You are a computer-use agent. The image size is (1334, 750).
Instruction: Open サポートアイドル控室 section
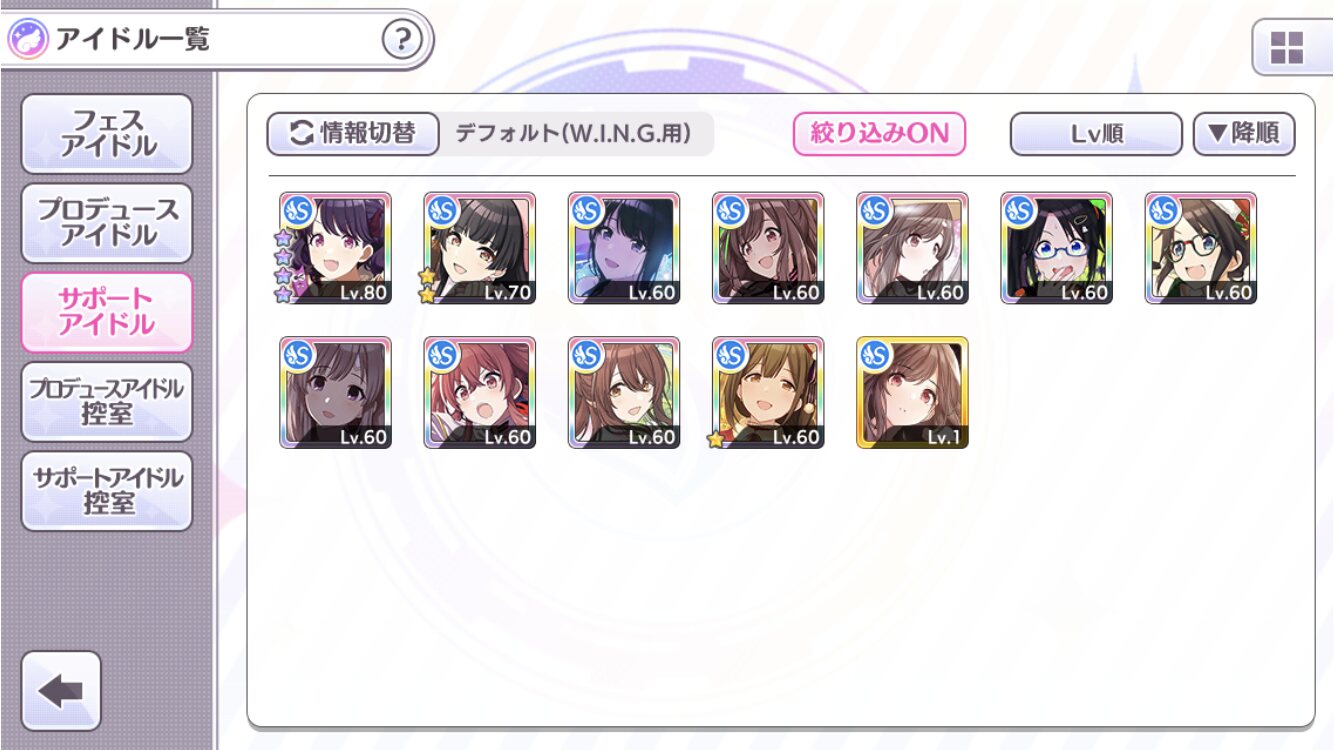pos(107,490)
